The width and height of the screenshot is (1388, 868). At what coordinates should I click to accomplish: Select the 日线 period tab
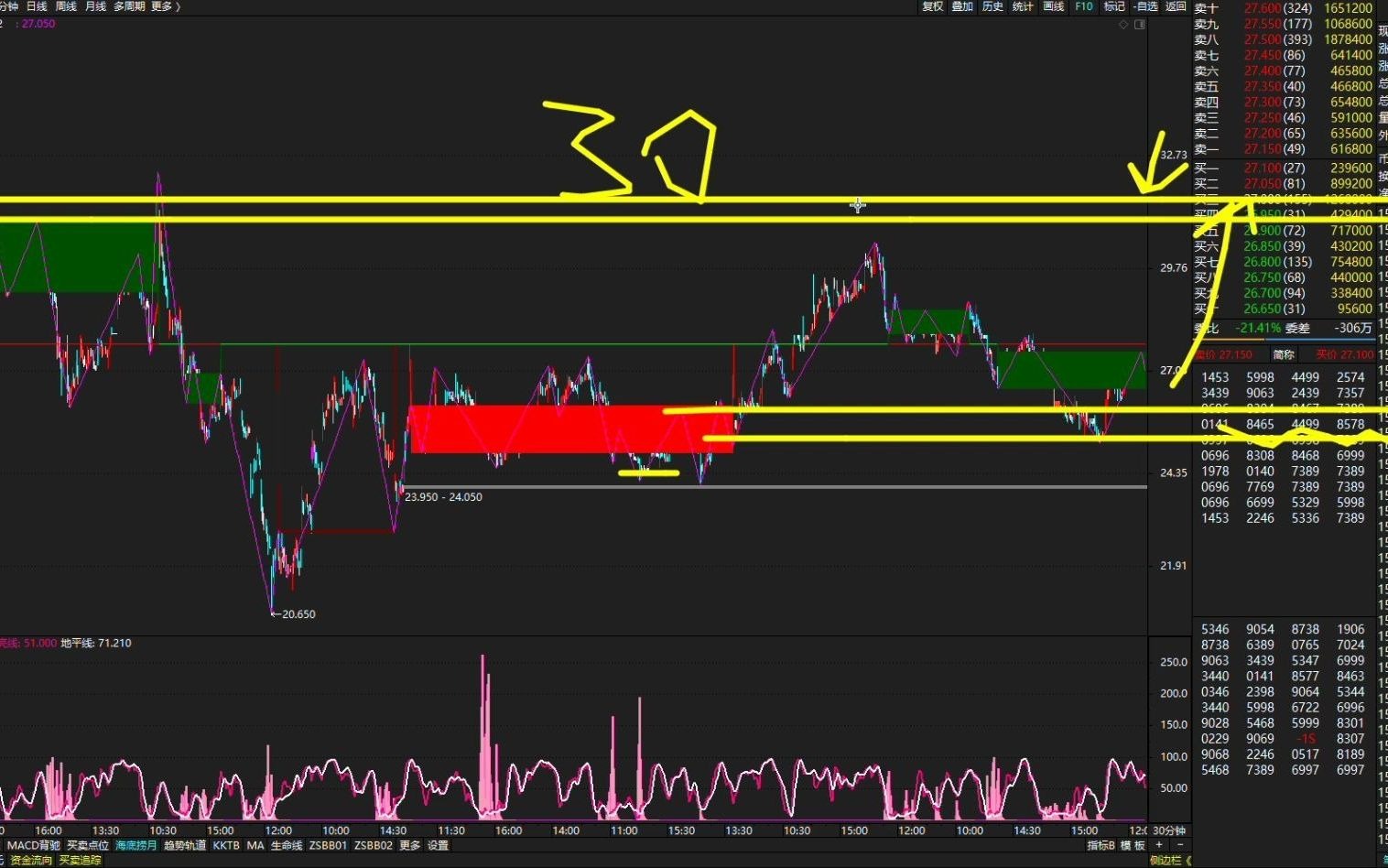point(37,6)
